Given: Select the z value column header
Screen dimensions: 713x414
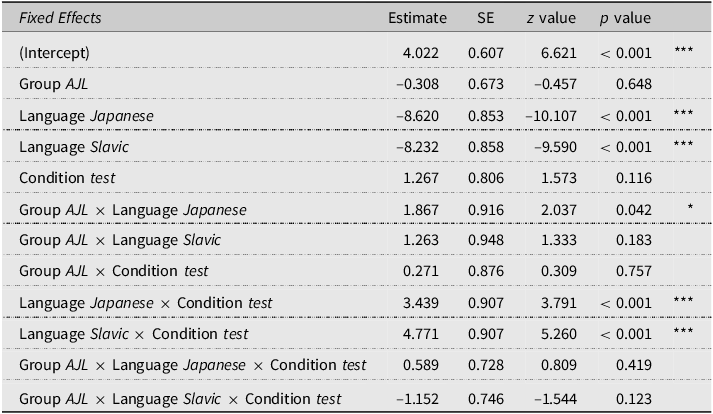Looking at the screenshot, I should point(549,18).
